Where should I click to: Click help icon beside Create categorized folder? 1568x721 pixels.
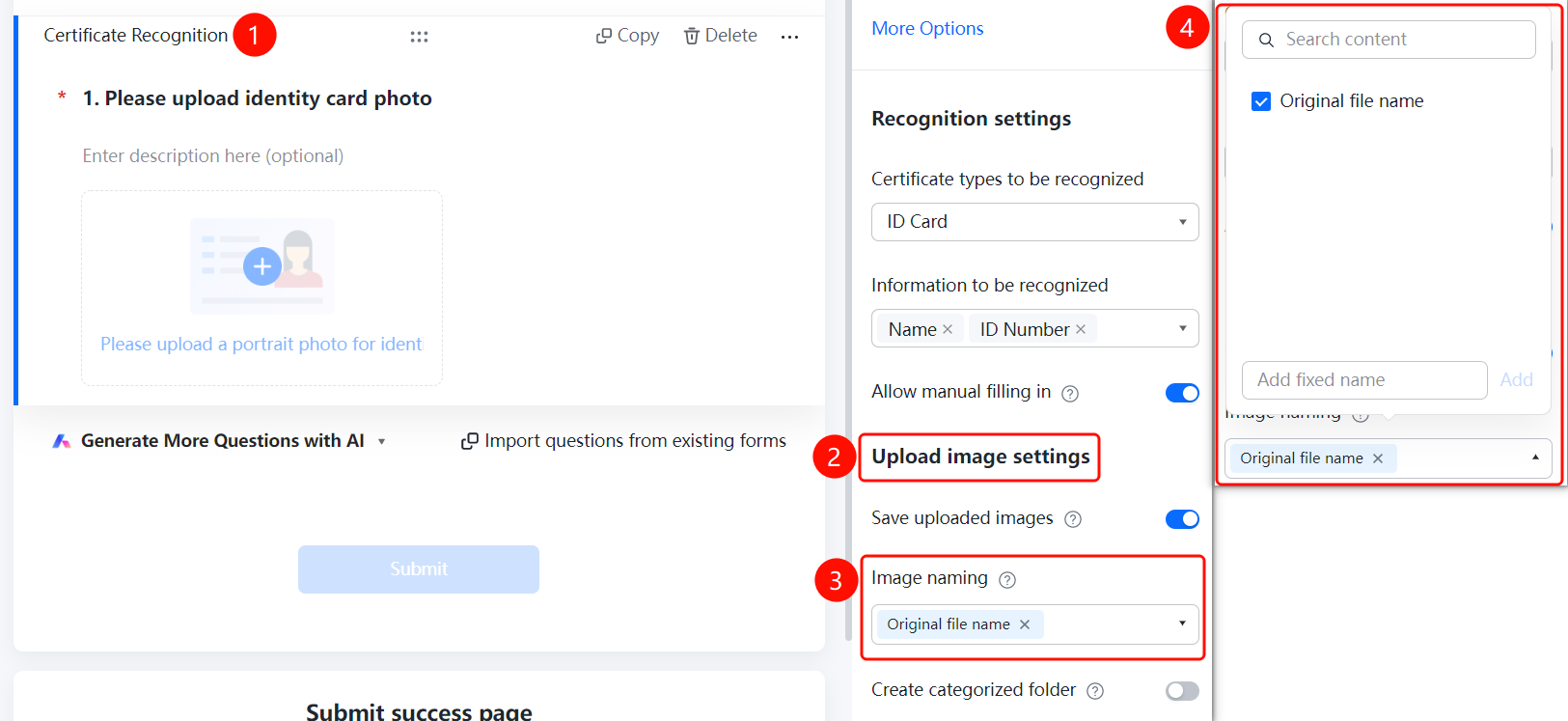pyautogui.click(x=1095, y=691)
